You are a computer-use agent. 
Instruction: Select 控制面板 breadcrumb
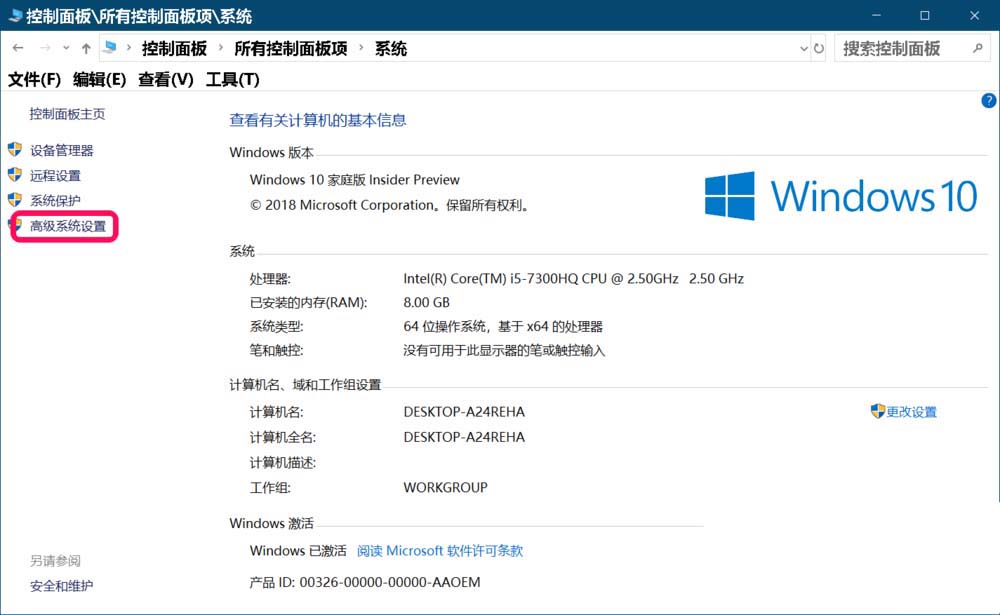174,48
